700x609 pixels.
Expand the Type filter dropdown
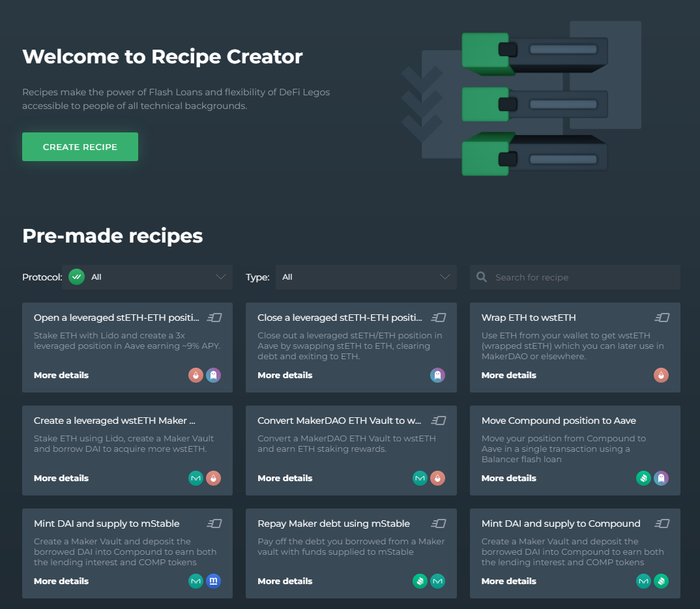tap(366, 277)
